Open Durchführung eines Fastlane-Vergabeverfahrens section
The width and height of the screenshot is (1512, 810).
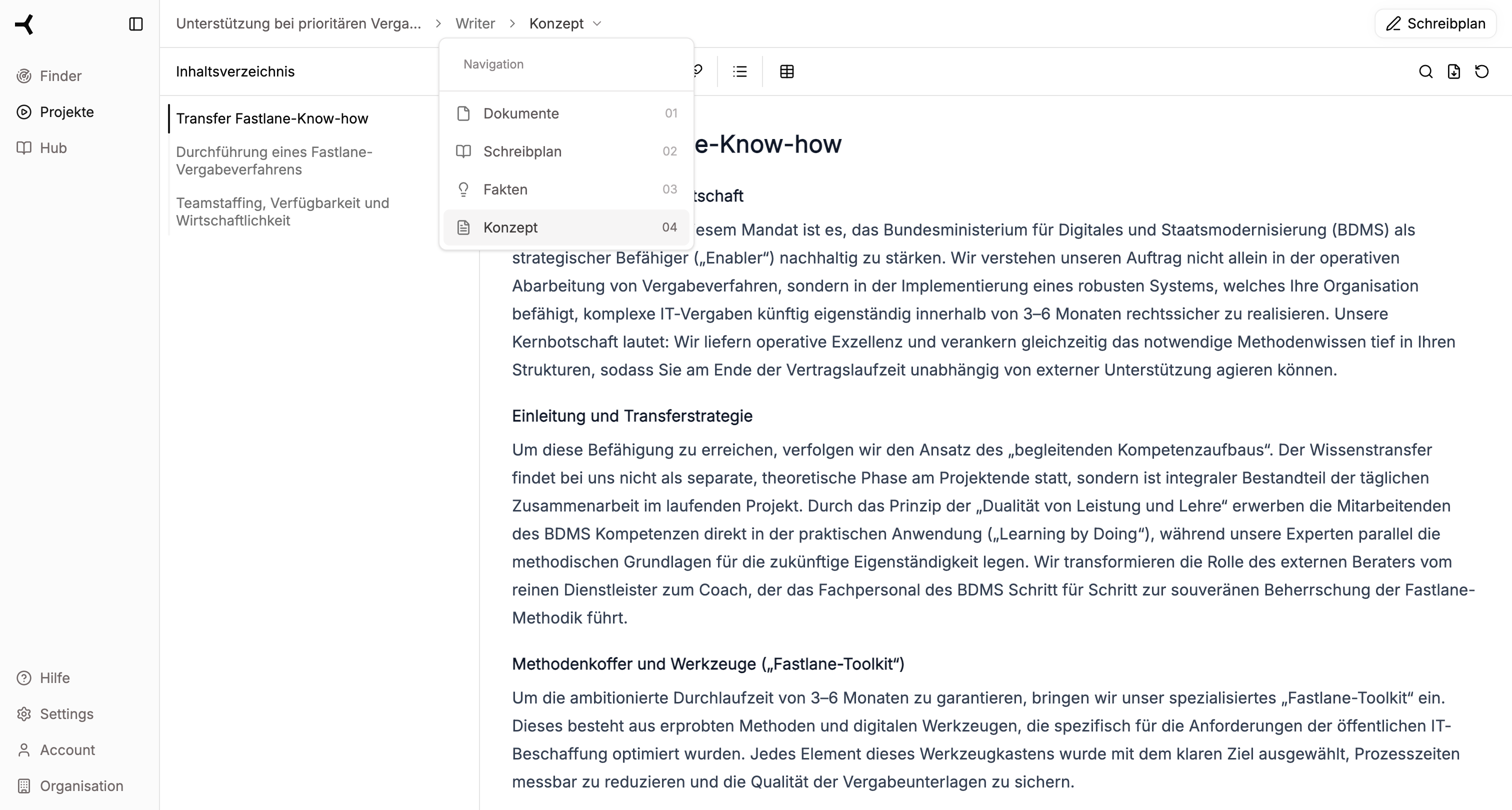pyautogui.click(x=273, y=161)
